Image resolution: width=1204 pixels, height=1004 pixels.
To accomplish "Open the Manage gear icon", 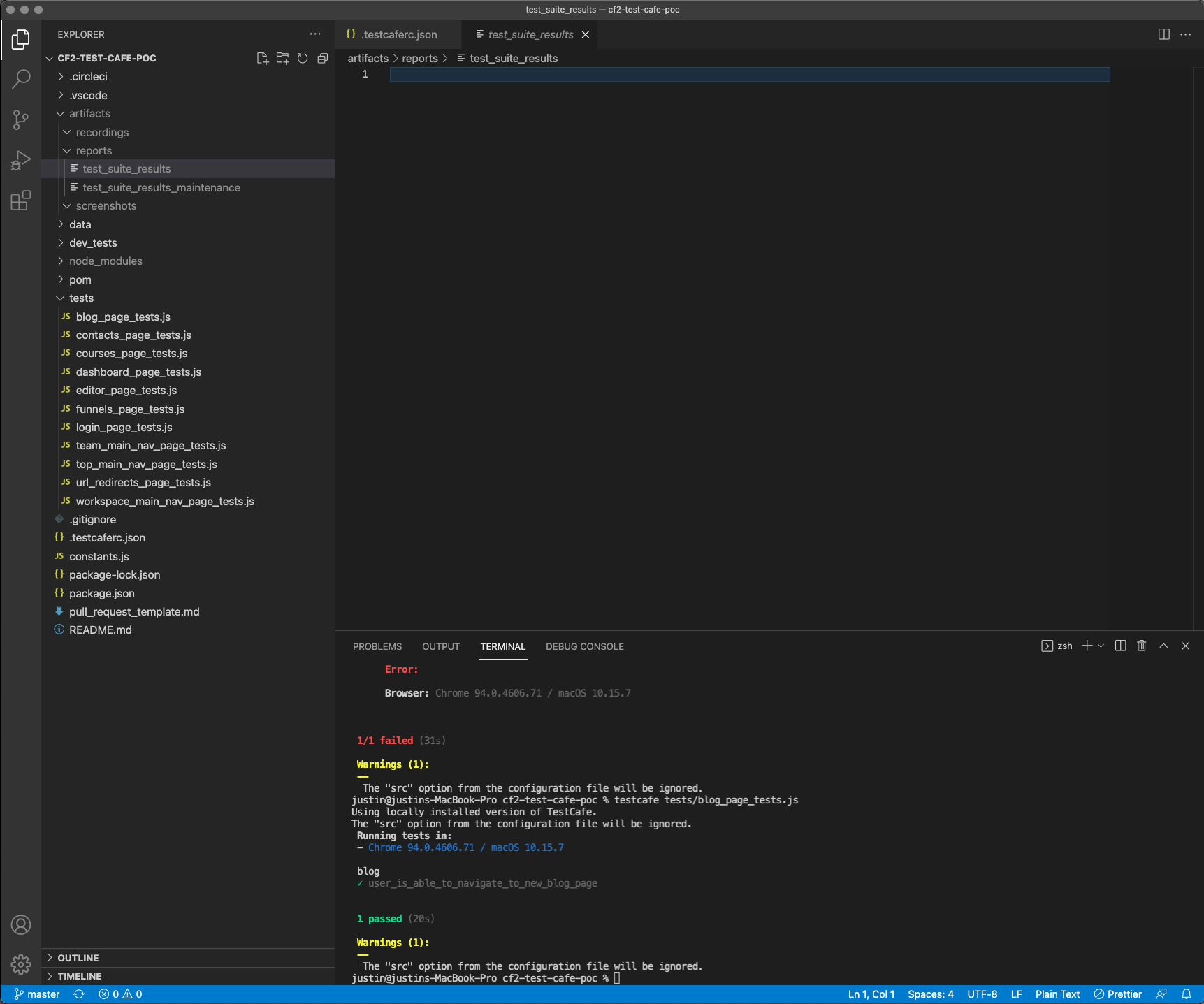I will coord(21,965).
